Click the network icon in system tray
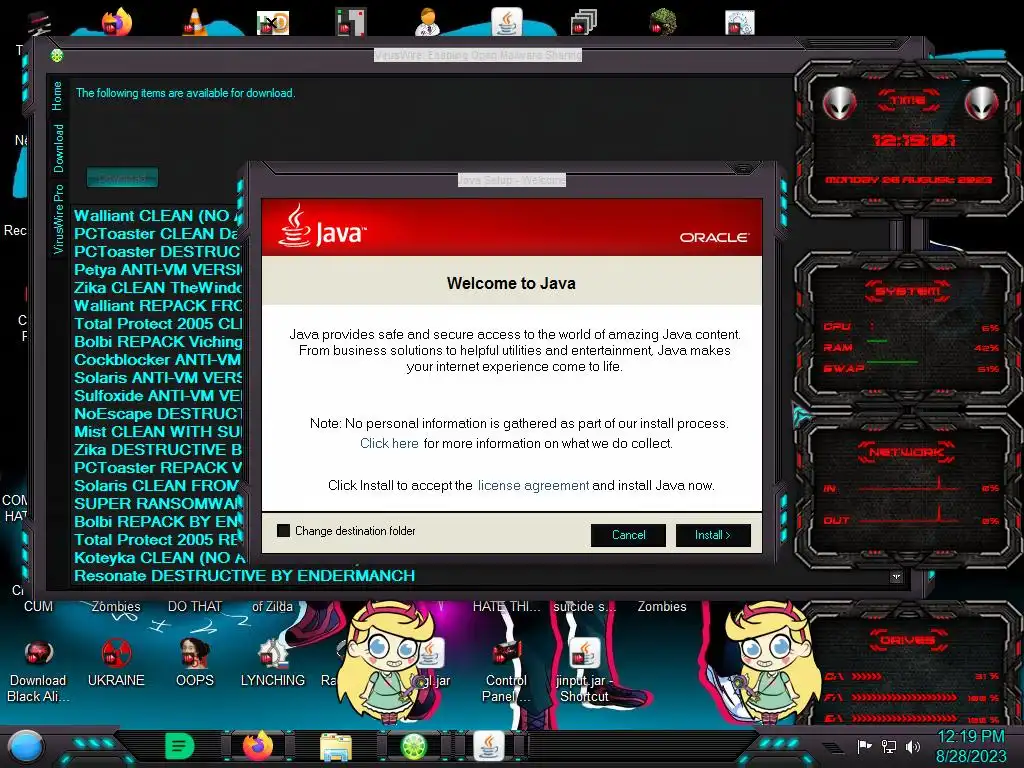The width and height of the screenshot is (1024, 768). [889, 746]
